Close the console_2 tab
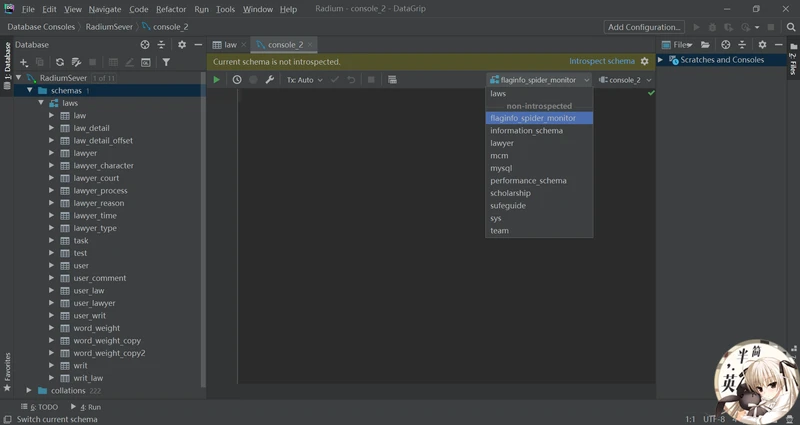 [x=310, y=45]
